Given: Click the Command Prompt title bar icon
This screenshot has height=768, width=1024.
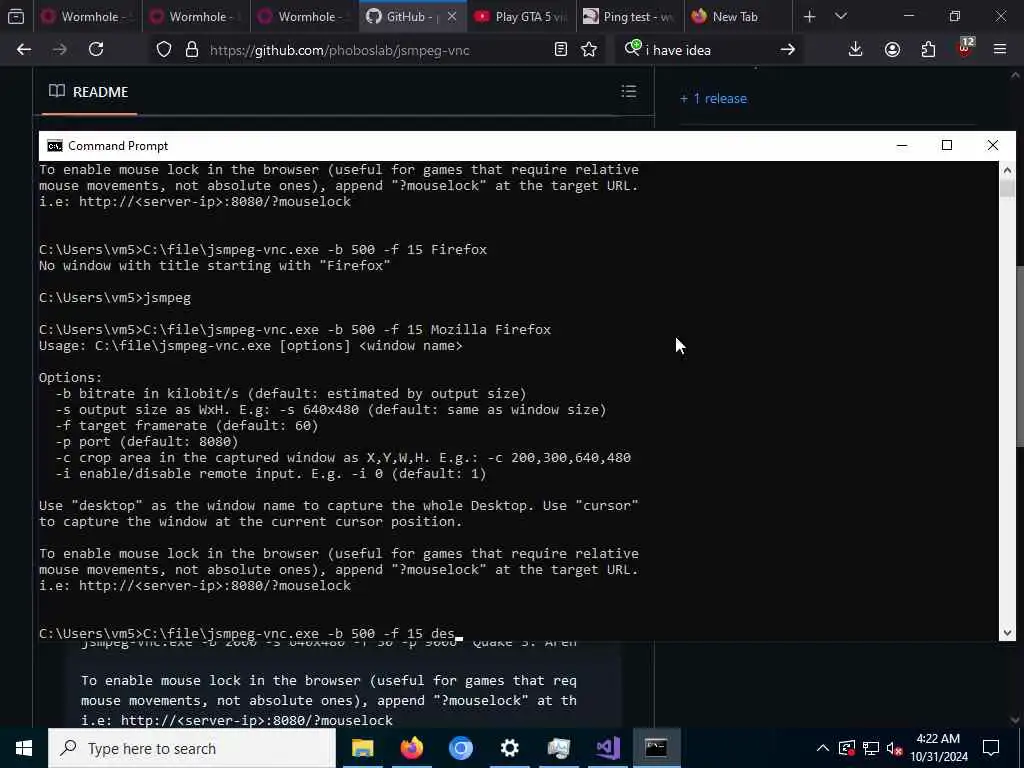Looking at the screenshot, I should [x=55, y=146].
